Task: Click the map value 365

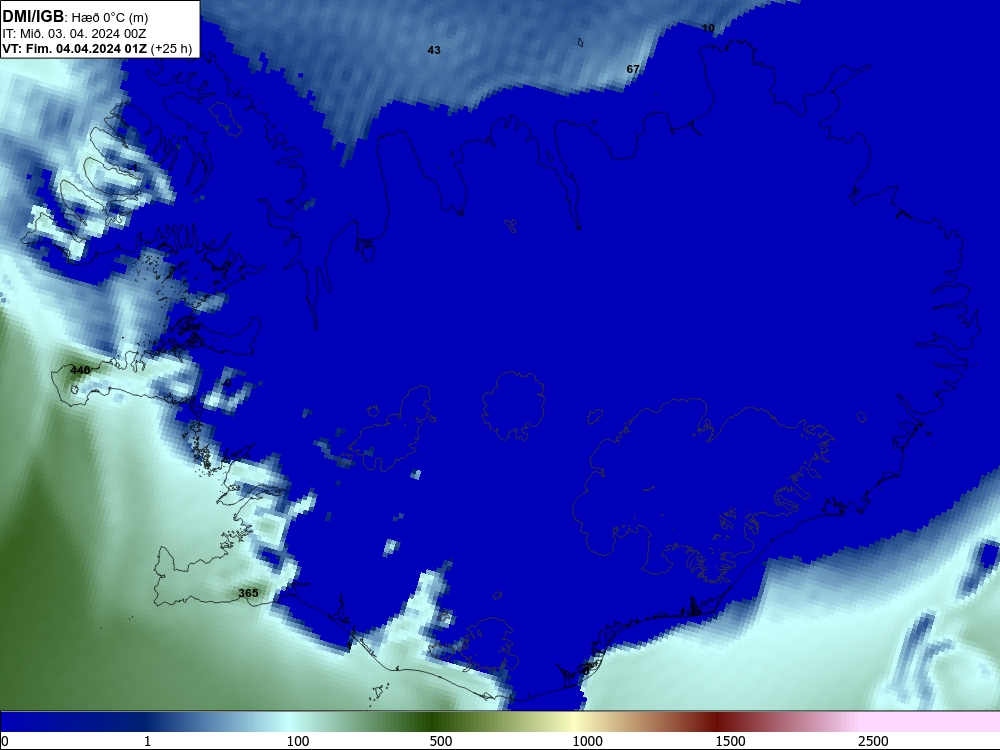Action: point(248,593)
